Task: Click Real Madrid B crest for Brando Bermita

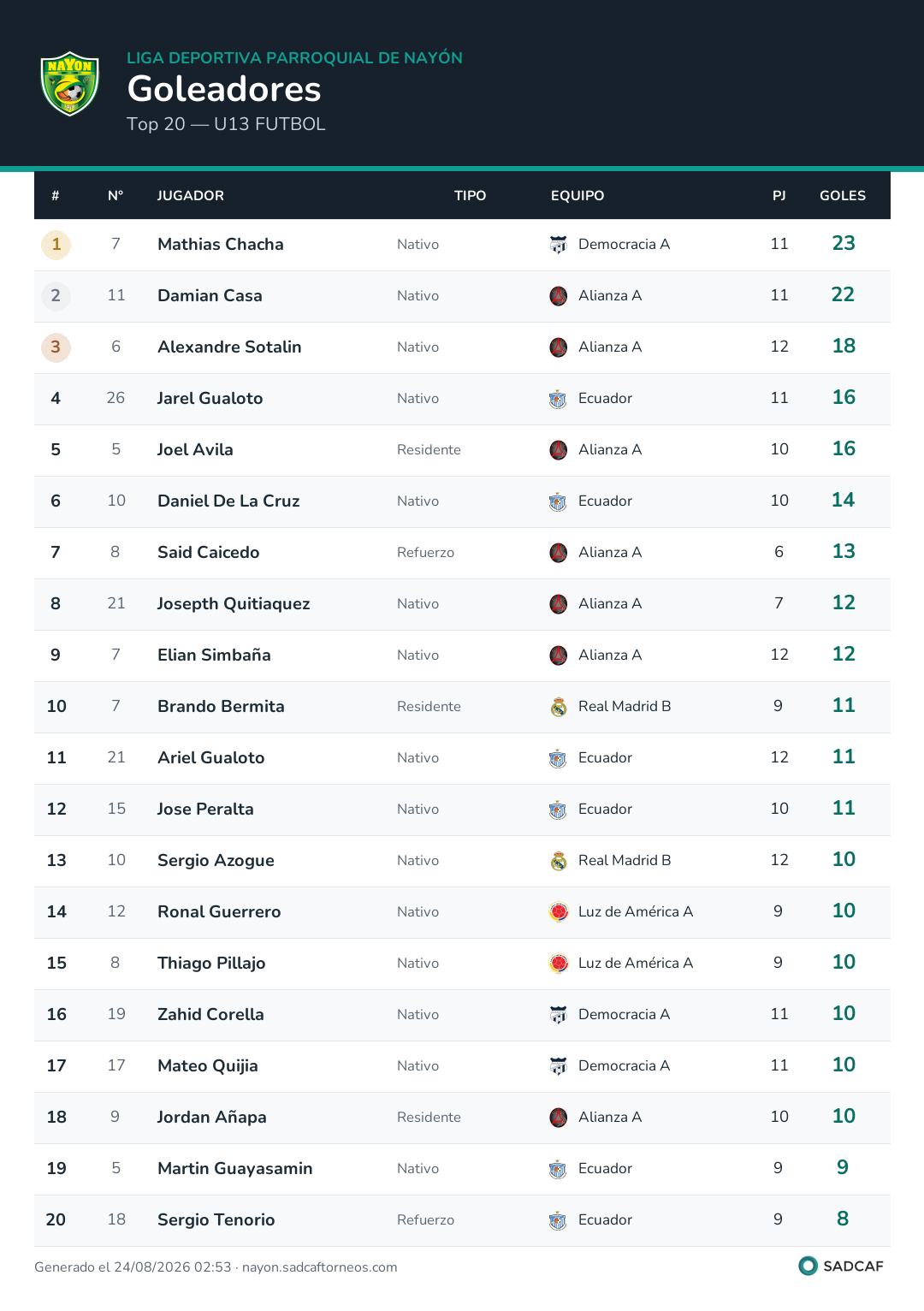Action: tap(559, 707)
